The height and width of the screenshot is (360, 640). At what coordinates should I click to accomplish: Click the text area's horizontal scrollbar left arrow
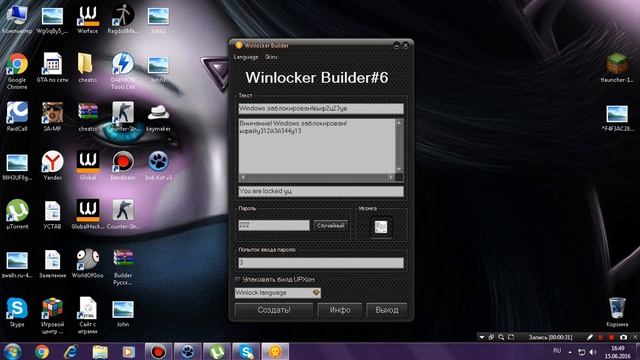click(x=243, y=178)
